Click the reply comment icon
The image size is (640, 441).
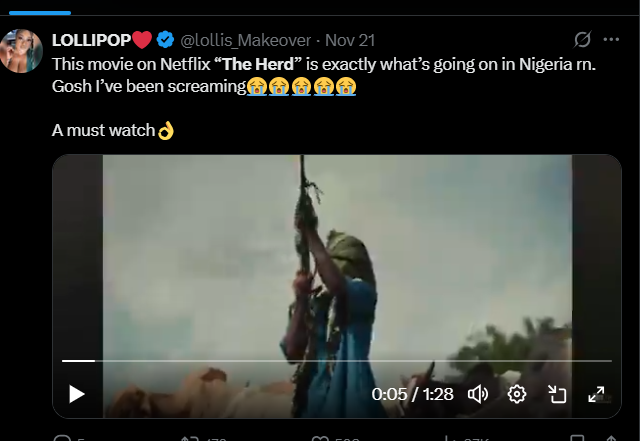[60, 437]
